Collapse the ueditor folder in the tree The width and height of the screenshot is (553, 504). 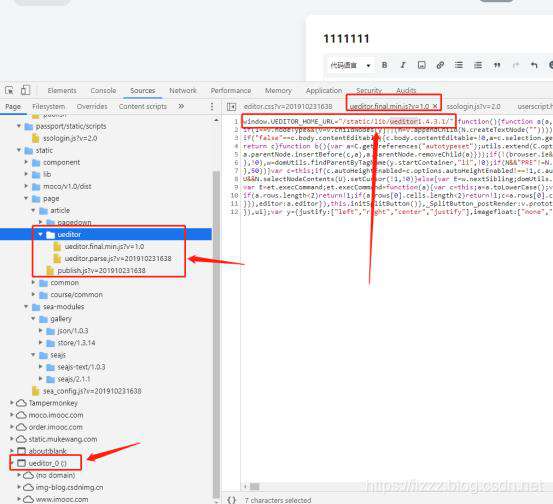[x=41, y=235]
